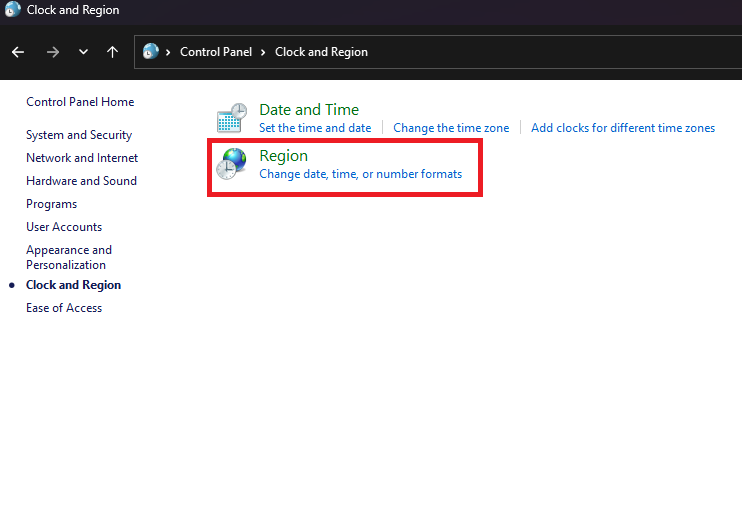Select Clock and Region breadcrumb segment
This screenshot has height=507, width=742.
(321, 52)
